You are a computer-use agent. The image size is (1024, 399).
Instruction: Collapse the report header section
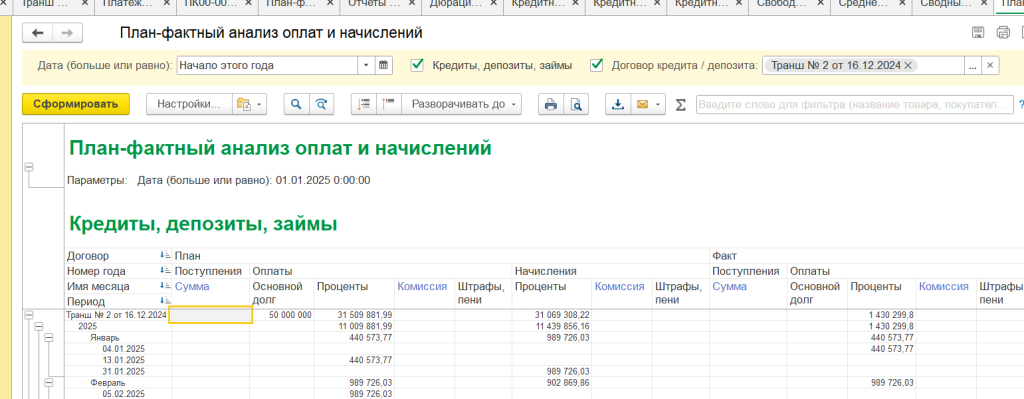pos(28,168)
